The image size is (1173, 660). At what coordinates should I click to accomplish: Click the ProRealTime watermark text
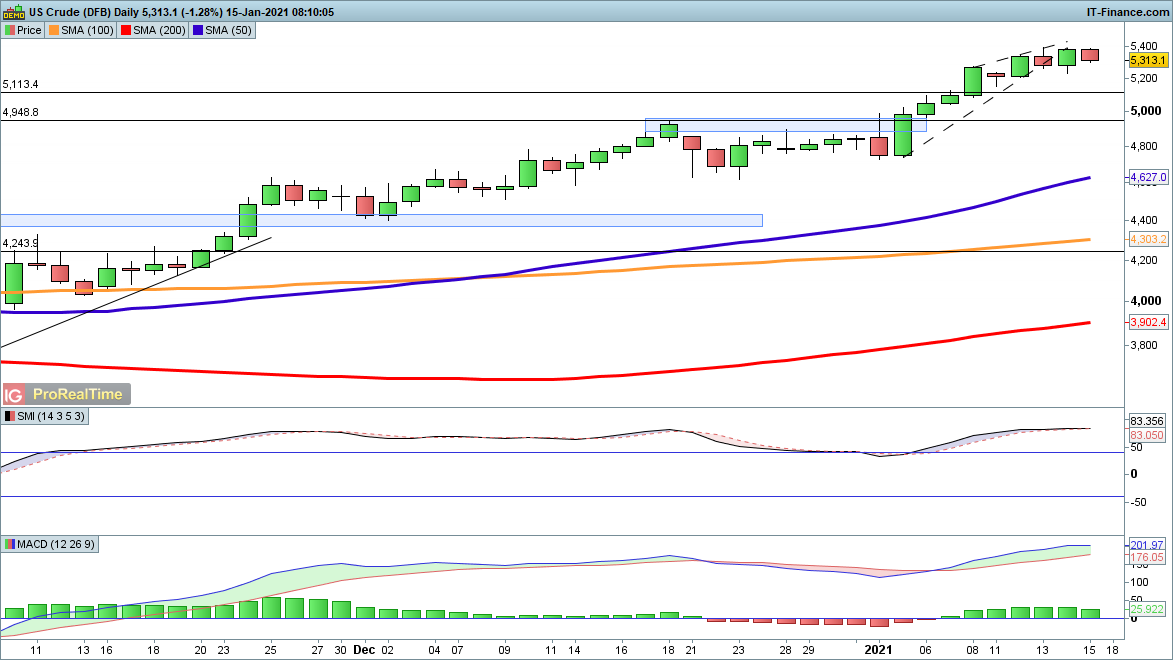tap(77, 394)
